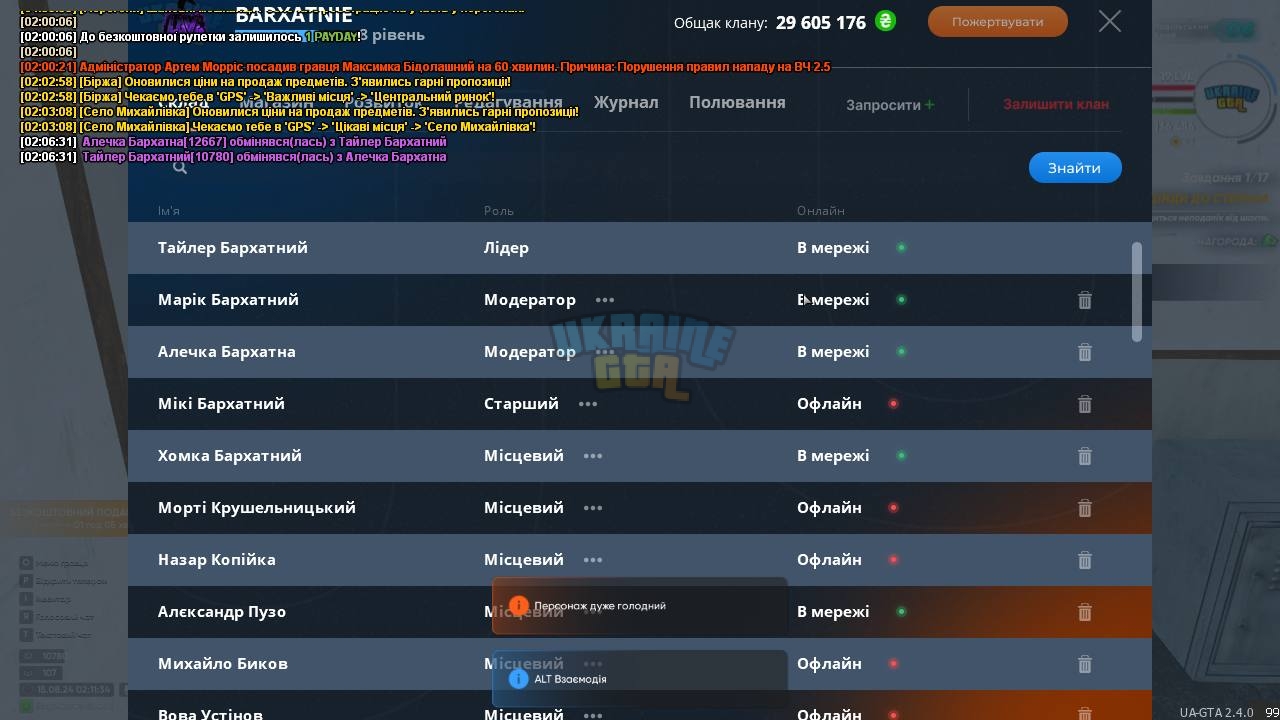Select member name Марік Бархатний
This screenshot has width=1280, height=720.
coord(228,300)
